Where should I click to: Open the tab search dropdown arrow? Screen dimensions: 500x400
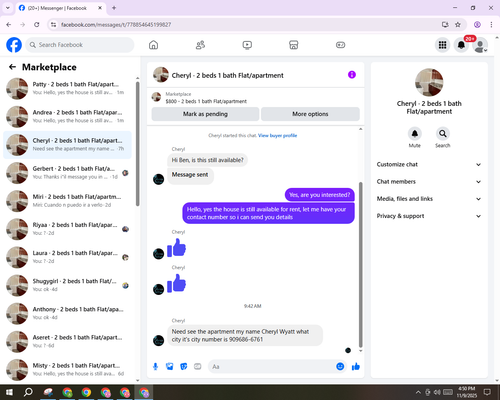[x=8, y=8]
